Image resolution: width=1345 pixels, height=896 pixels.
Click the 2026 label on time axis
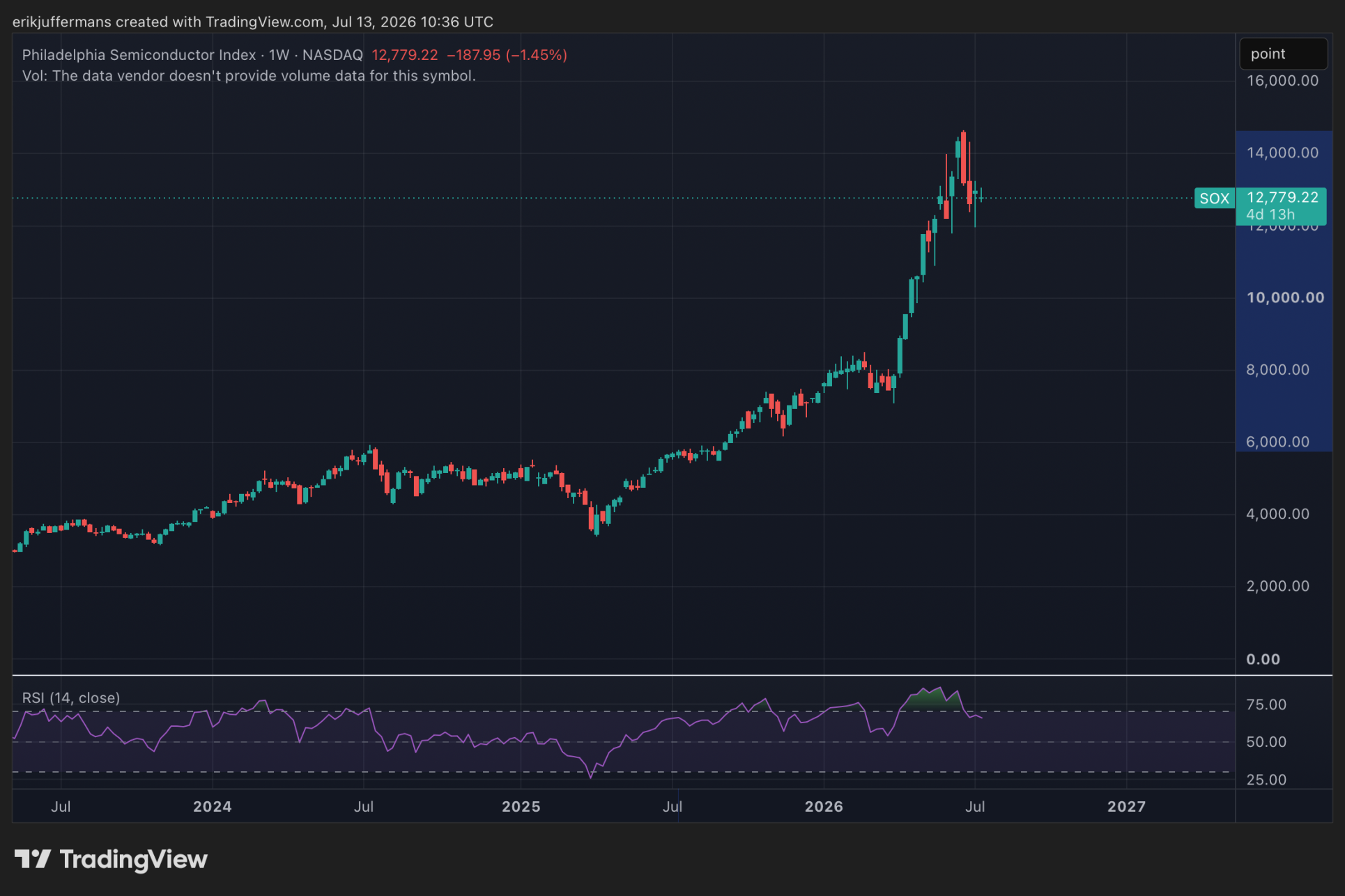point(824,807)
